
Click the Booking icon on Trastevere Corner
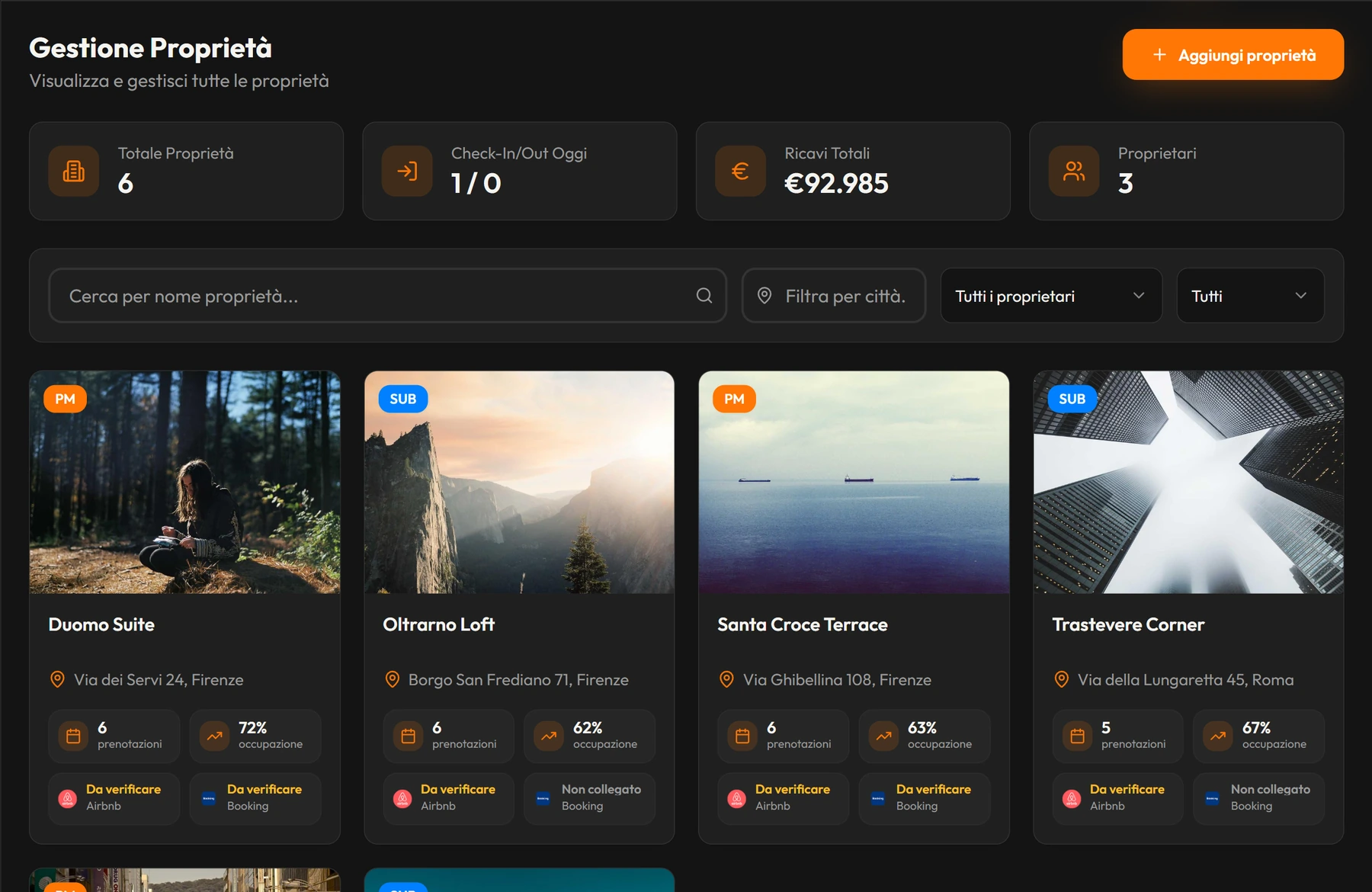point(1213,798)
